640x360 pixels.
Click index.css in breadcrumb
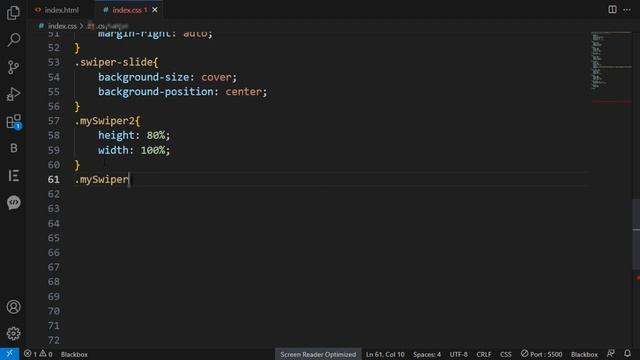pos(62,26)
